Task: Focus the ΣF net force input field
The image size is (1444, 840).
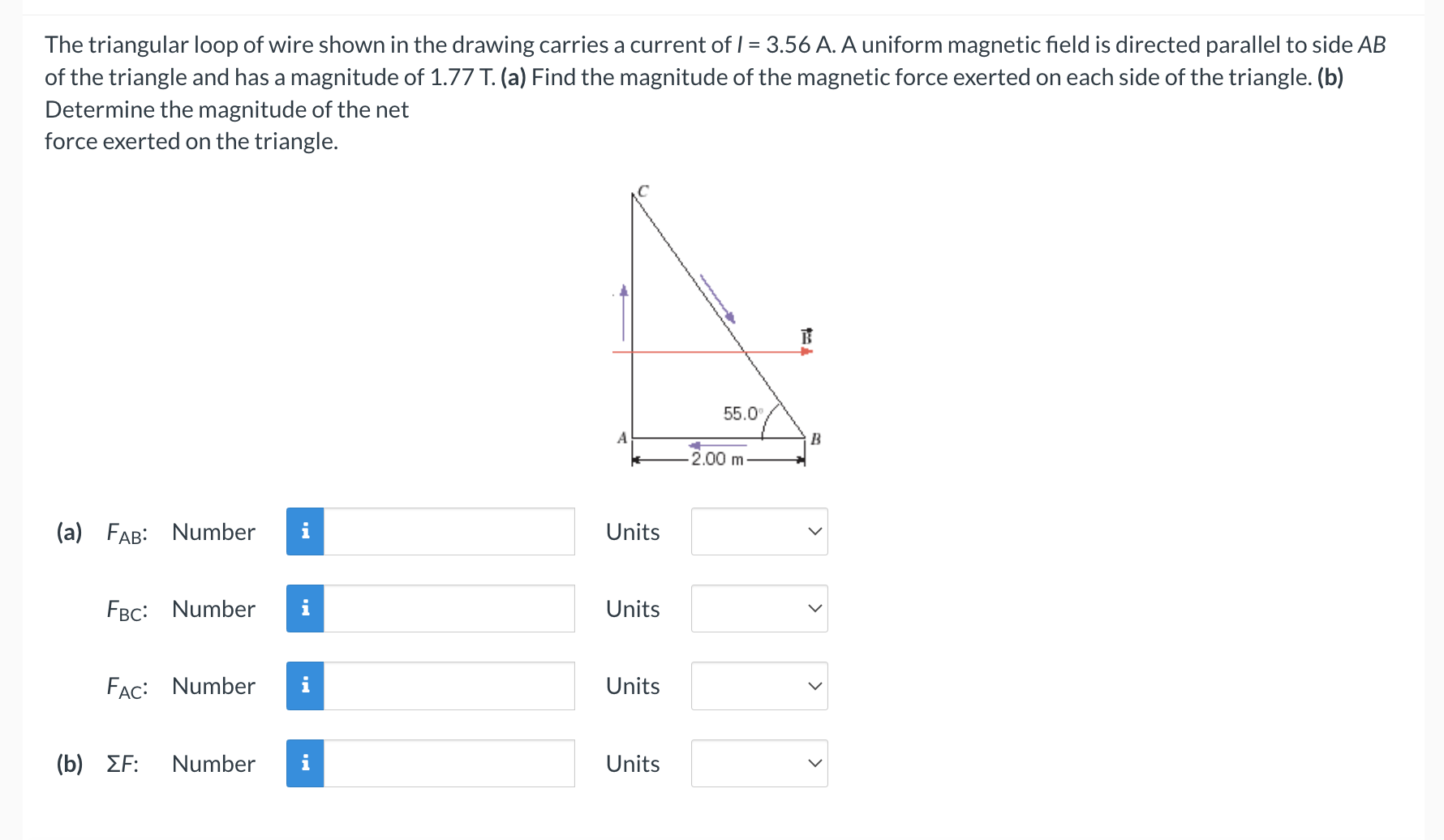Action: pos(449,764)
